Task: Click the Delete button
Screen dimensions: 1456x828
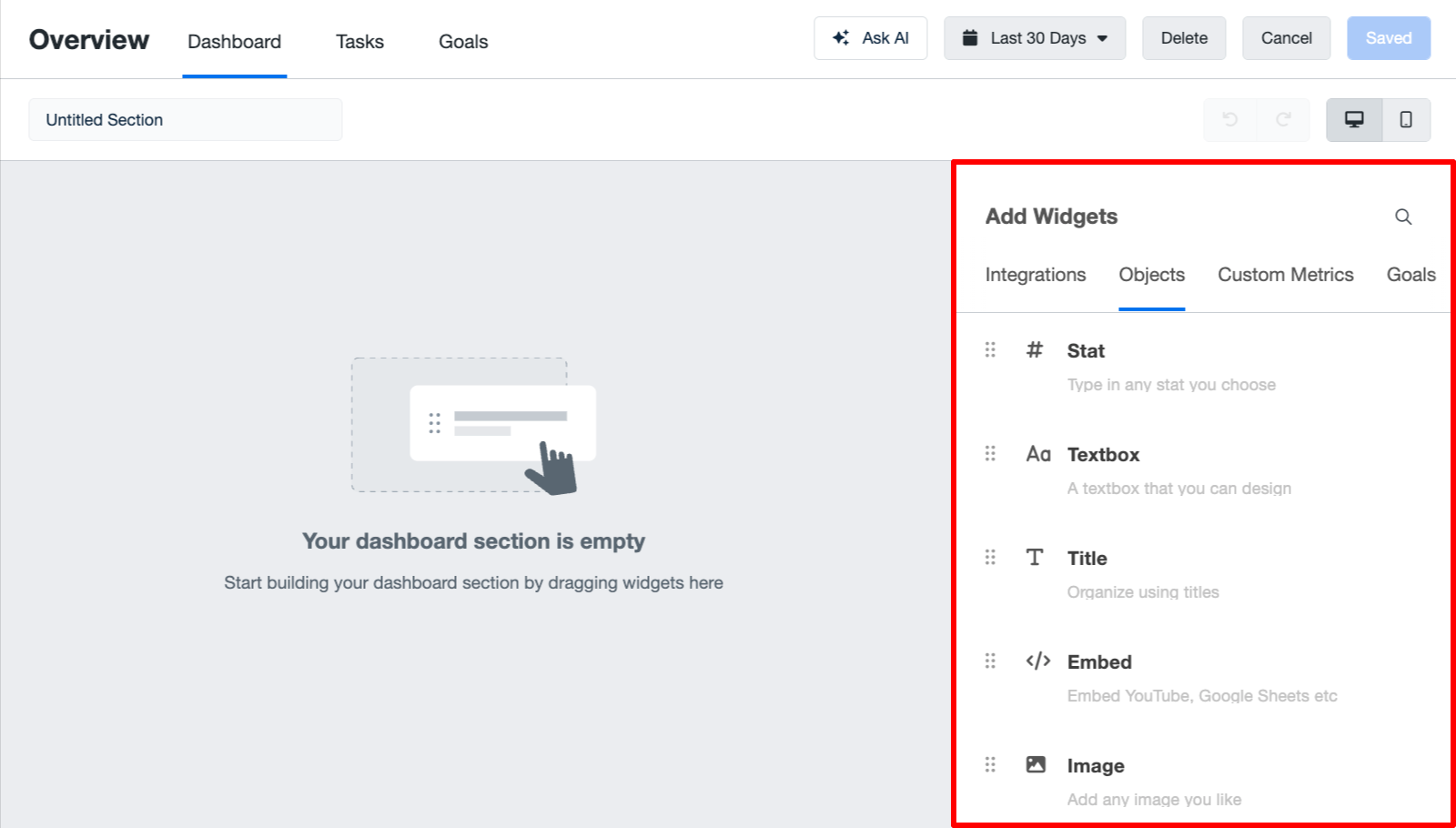Action: click(1183, 37)
